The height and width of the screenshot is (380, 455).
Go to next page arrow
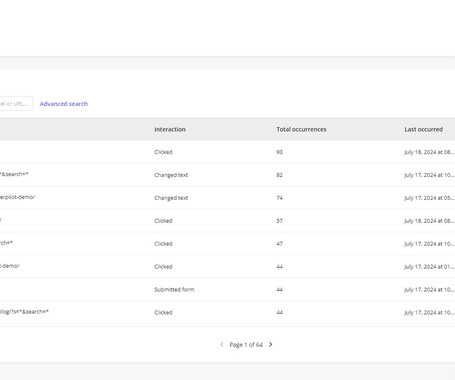point(270,344)
